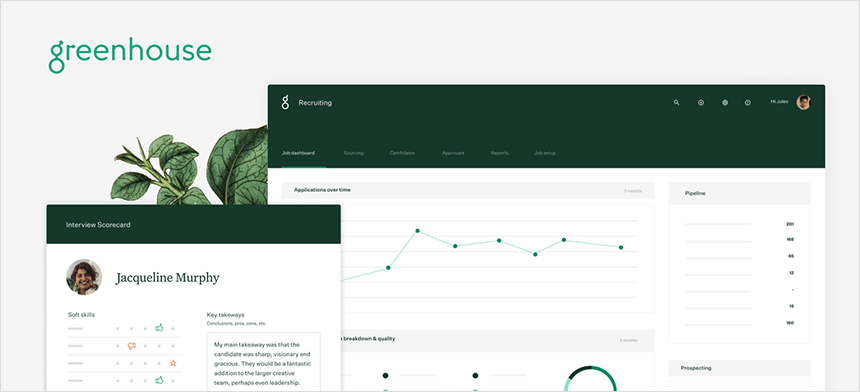Click pipeline value 65

point(791,256)
